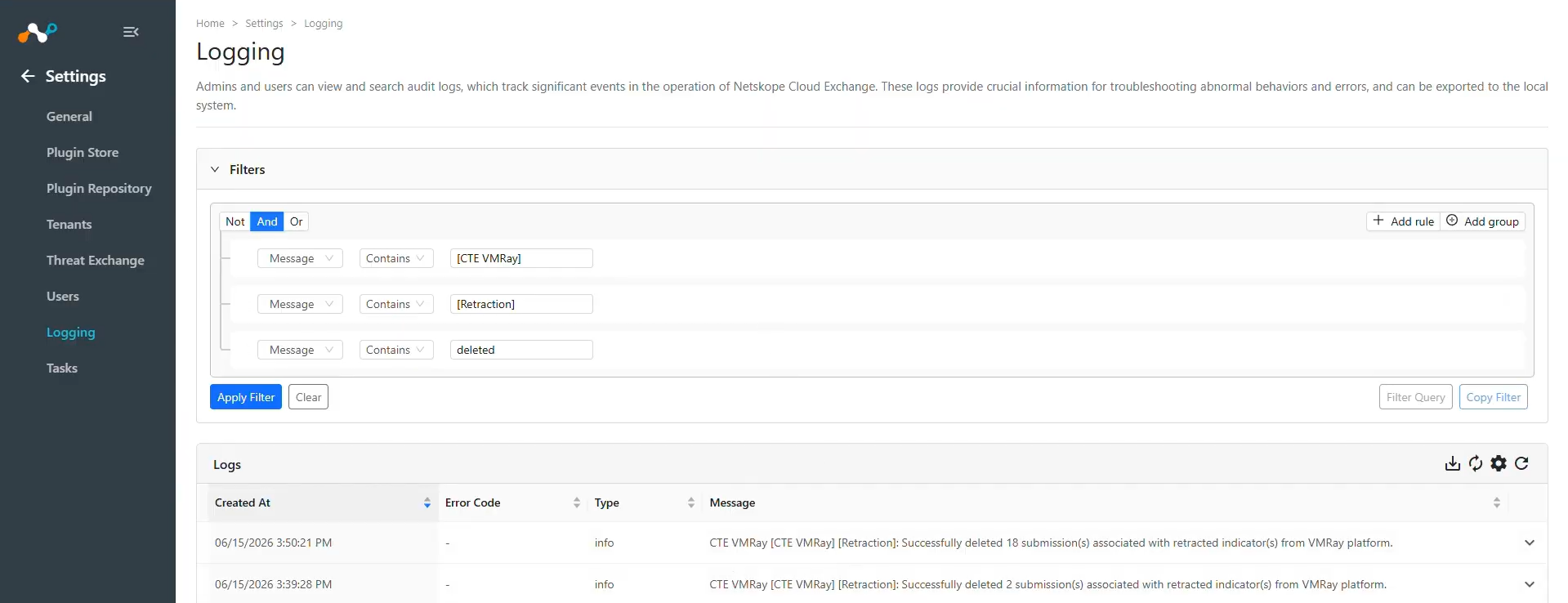
Task: Open the Message field dropdown for the deleted rule
Action: click(300, 350)
